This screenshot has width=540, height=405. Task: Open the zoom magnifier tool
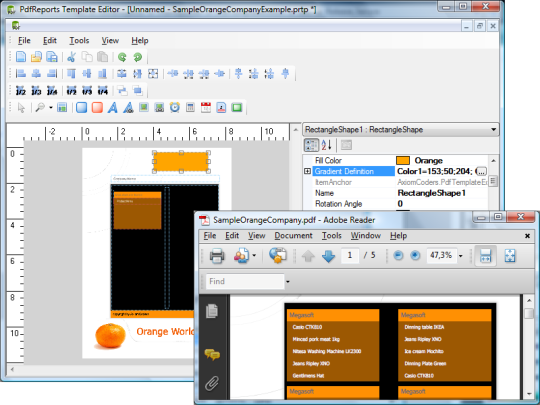40,107
